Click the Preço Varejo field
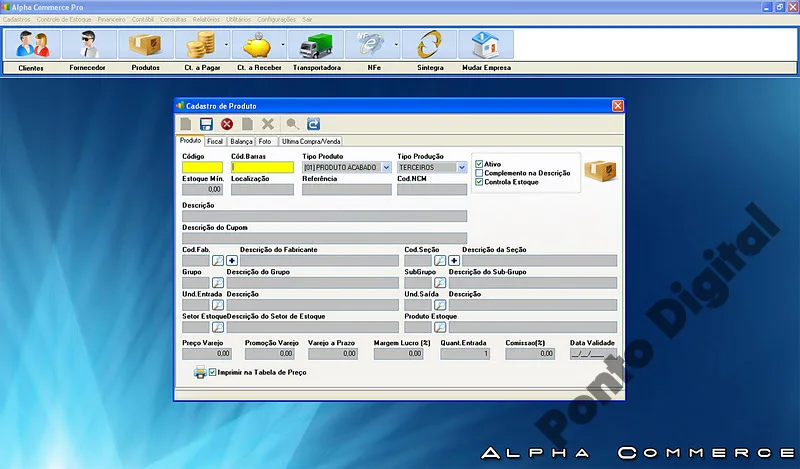 coord(207,354)
